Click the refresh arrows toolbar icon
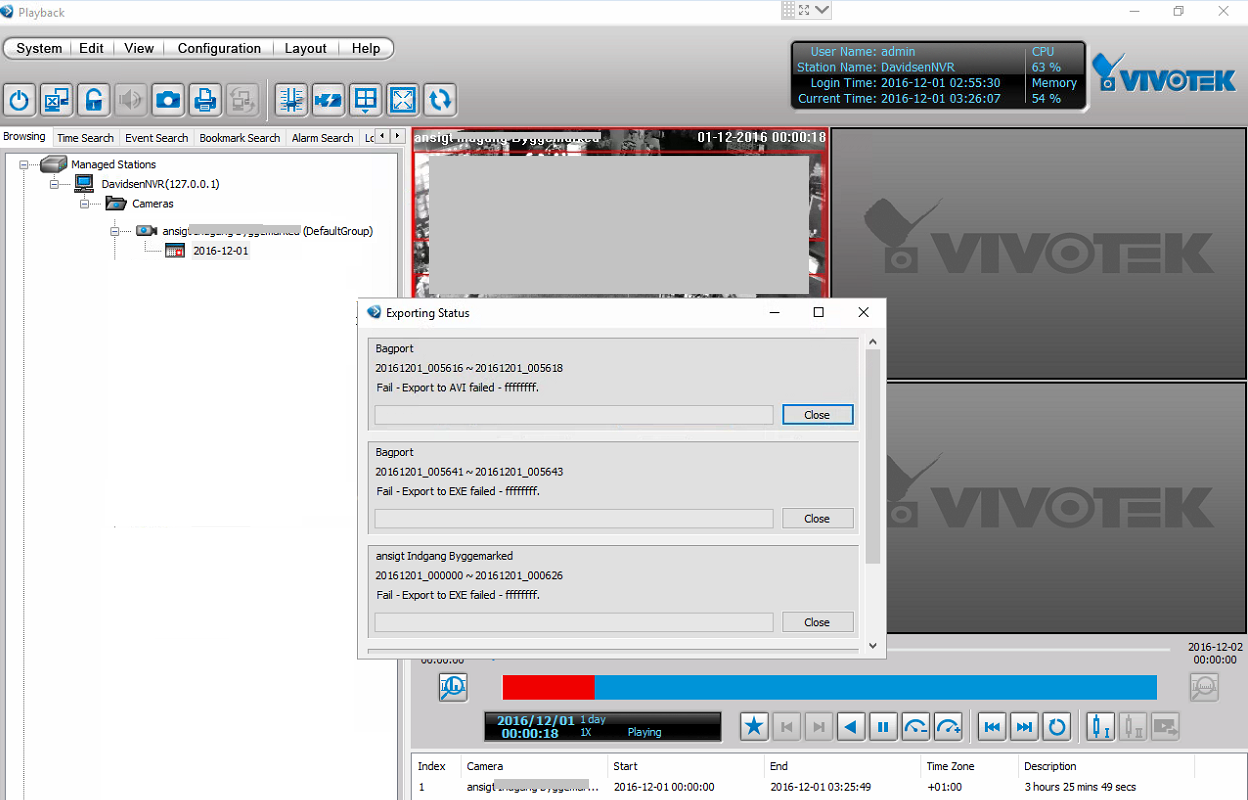This screenshot has width=1248, height=800. tap(440, 99)
